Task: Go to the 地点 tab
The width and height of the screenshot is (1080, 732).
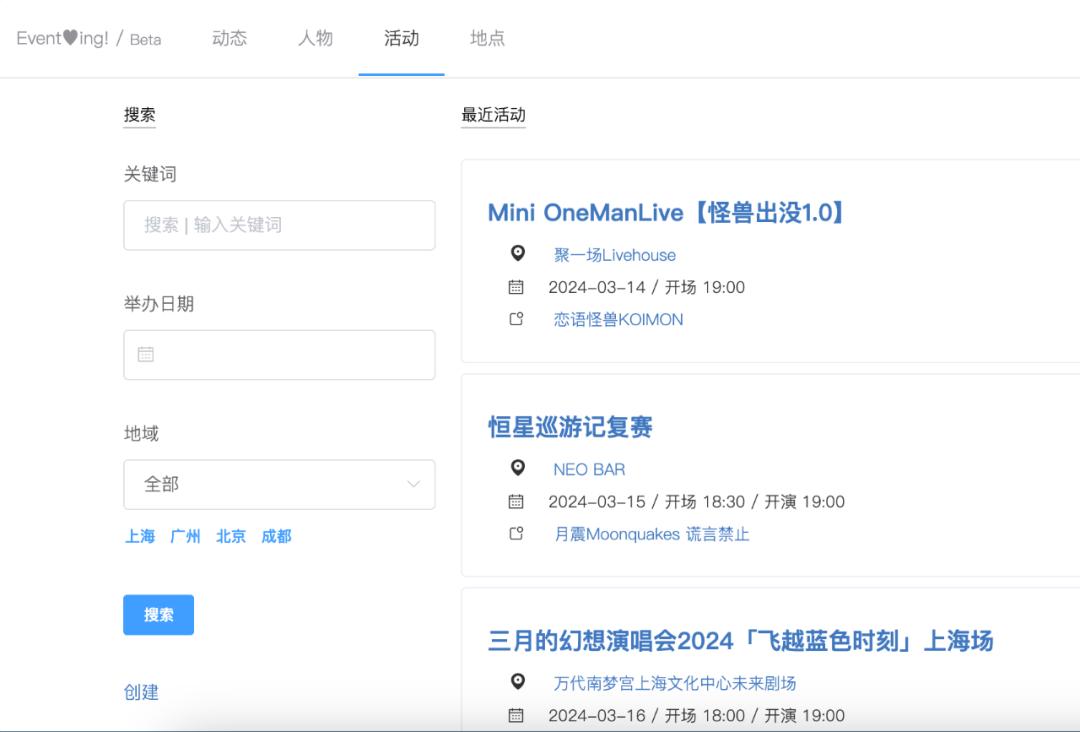Action: [487, 38]
